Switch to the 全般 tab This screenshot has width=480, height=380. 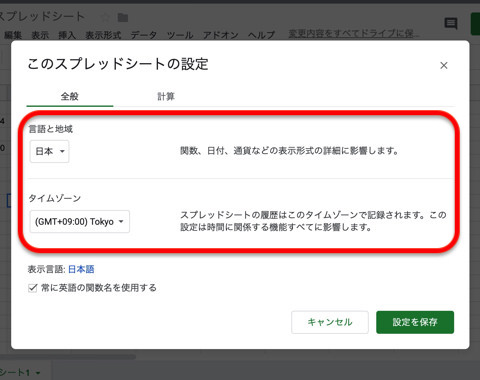click(x=70, y=97)
